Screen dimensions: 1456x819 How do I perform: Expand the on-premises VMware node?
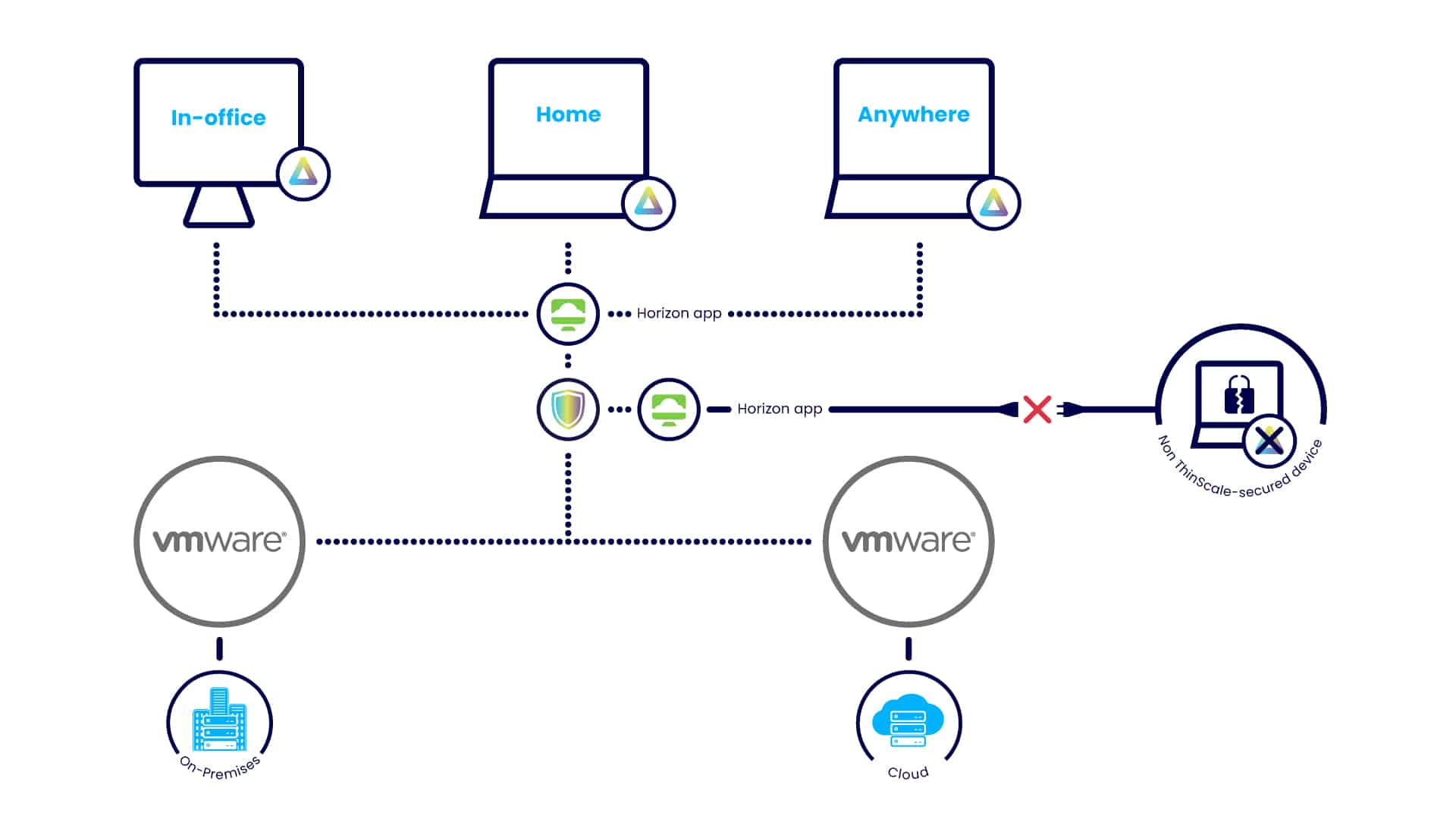click(x=220, y=541)
